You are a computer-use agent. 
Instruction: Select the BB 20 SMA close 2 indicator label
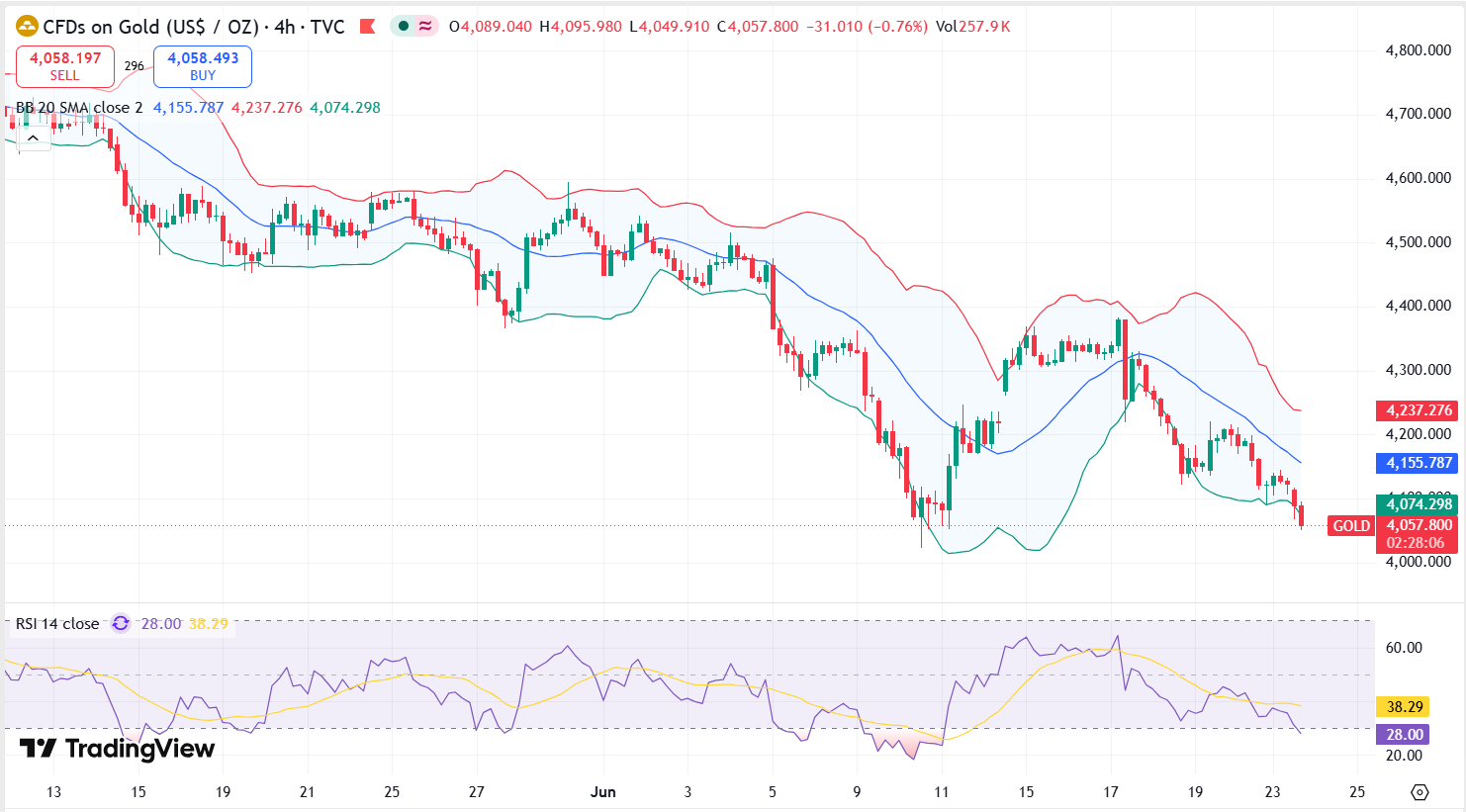(x=79, y=108)
